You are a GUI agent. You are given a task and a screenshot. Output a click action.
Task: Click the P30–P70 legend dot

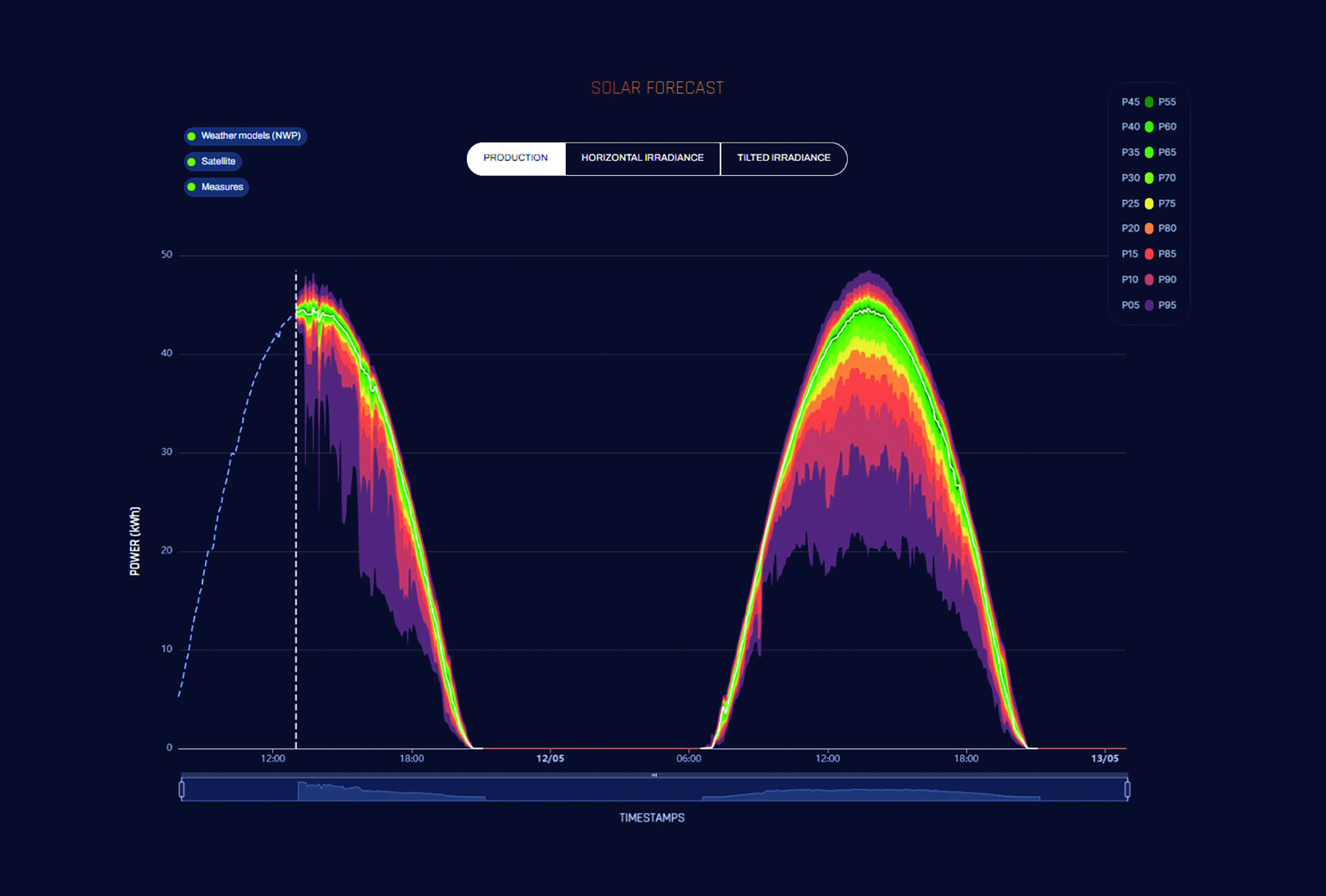(1149, 178)
